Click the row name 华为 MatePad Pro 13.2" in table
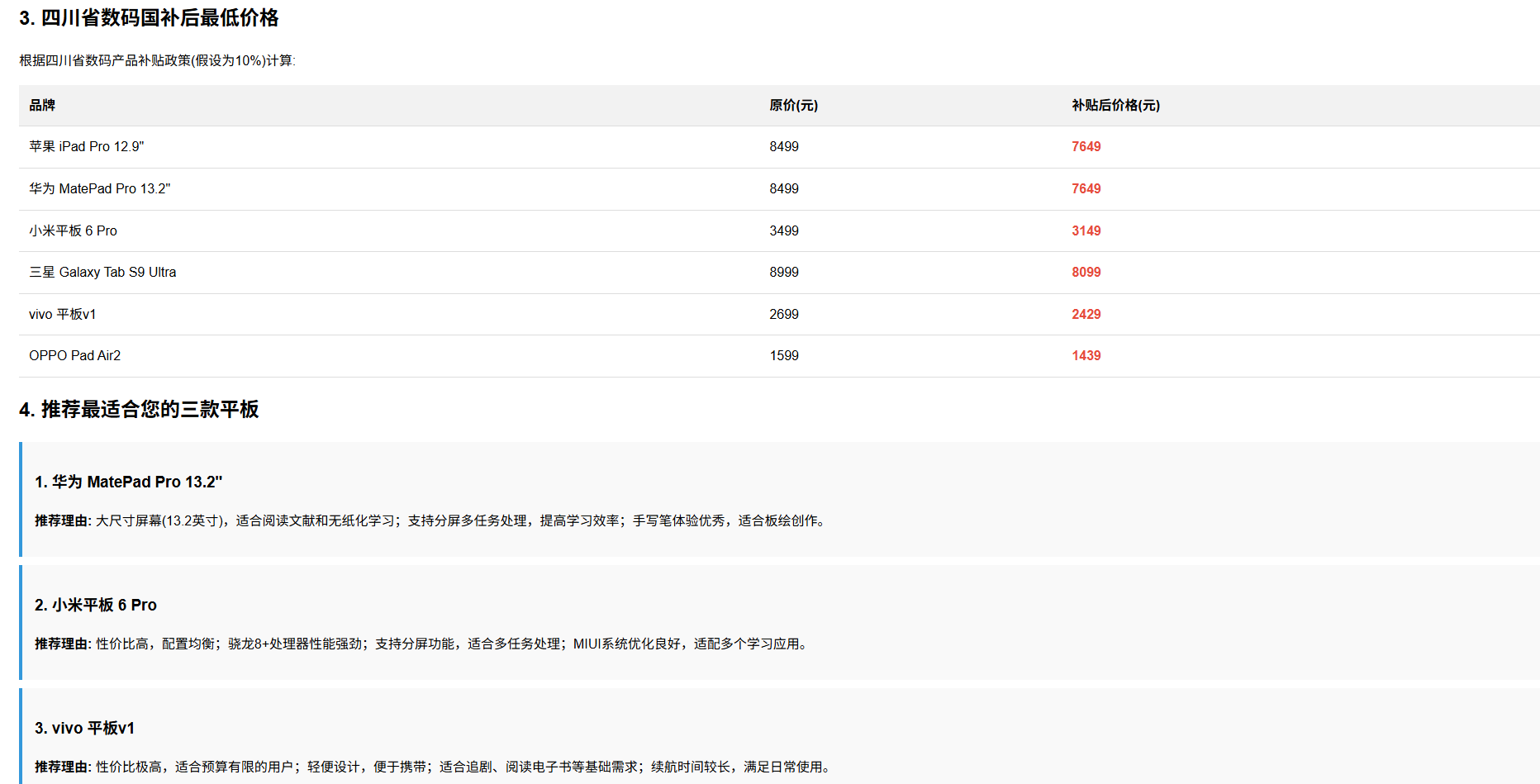The width and height of the screenshot is (1540, 784). pyautogui.click(x=100, y=188)
